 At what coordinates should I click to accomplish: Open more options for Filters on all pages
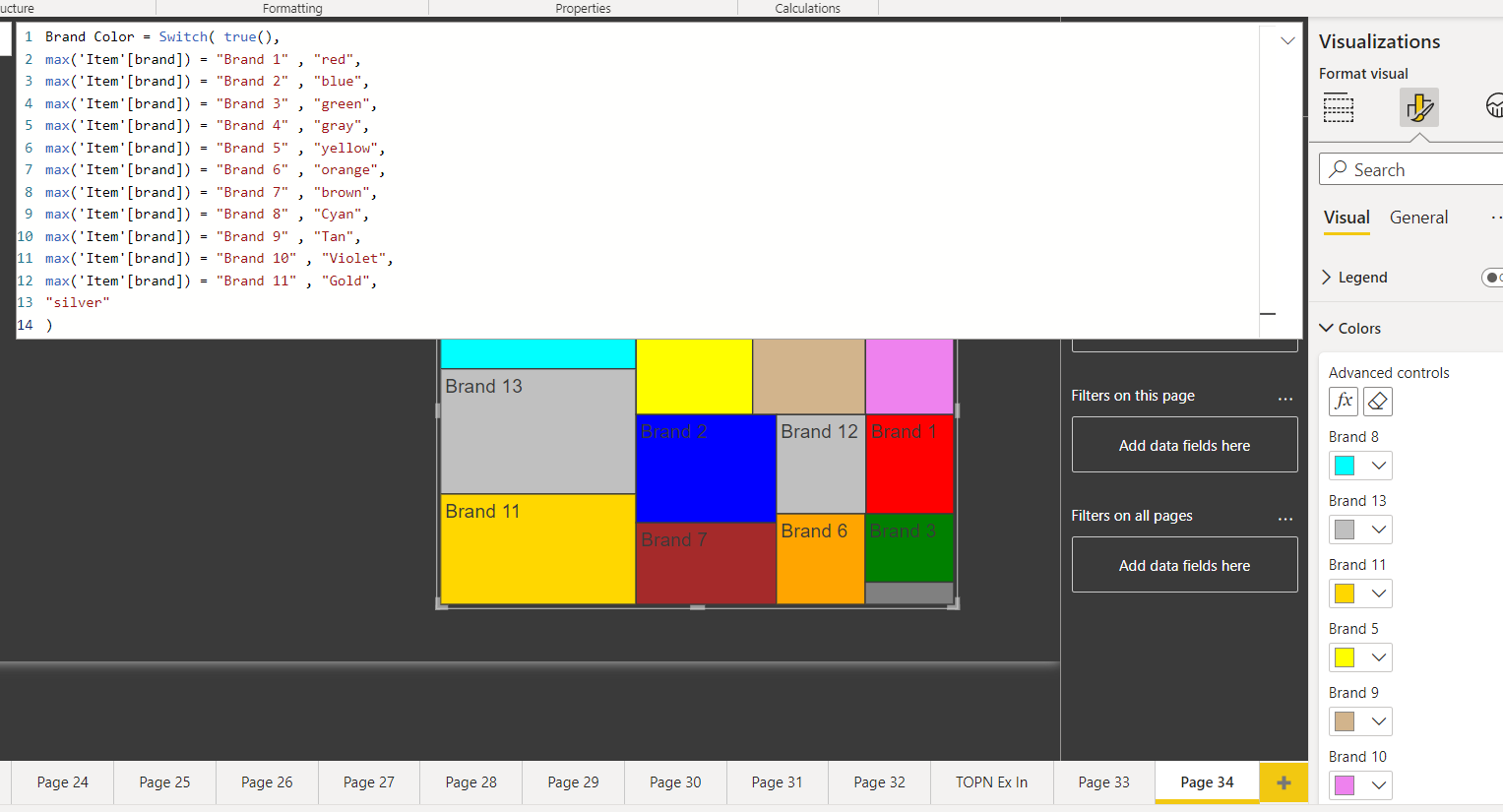[1285, 519]
